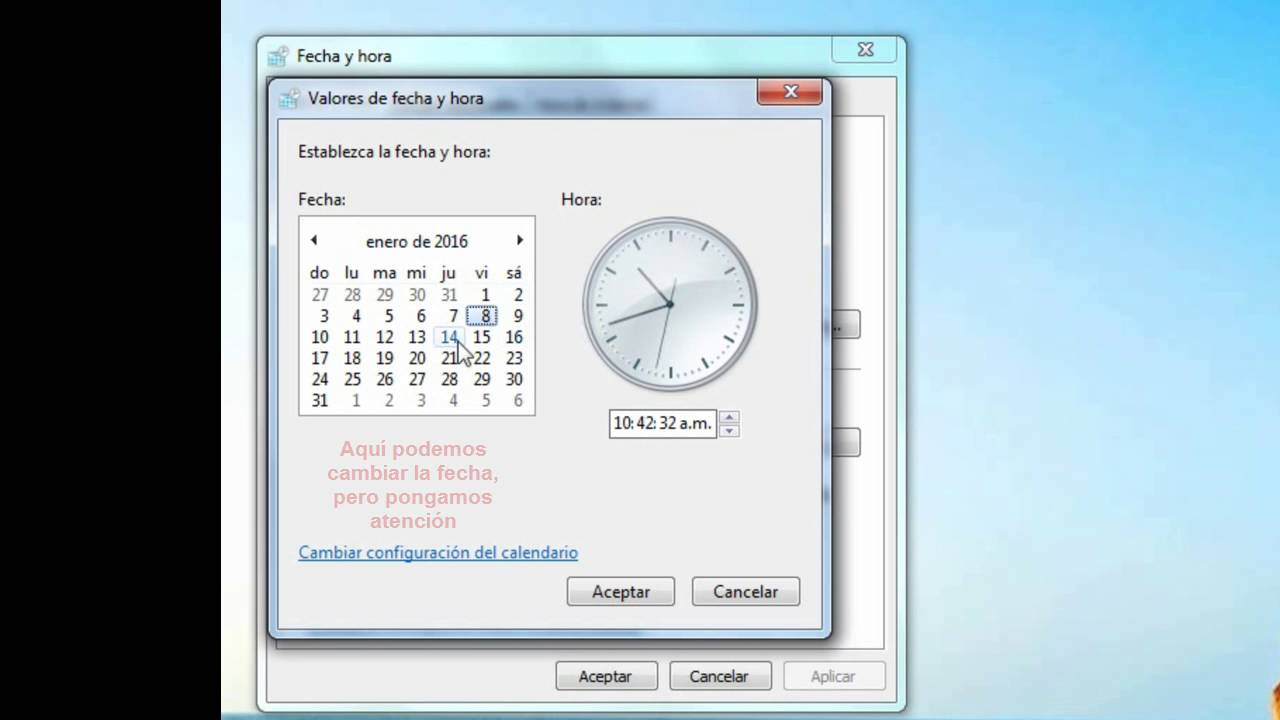
Task: Select day 1 of enero (Friday)
Action: (485, 295)
